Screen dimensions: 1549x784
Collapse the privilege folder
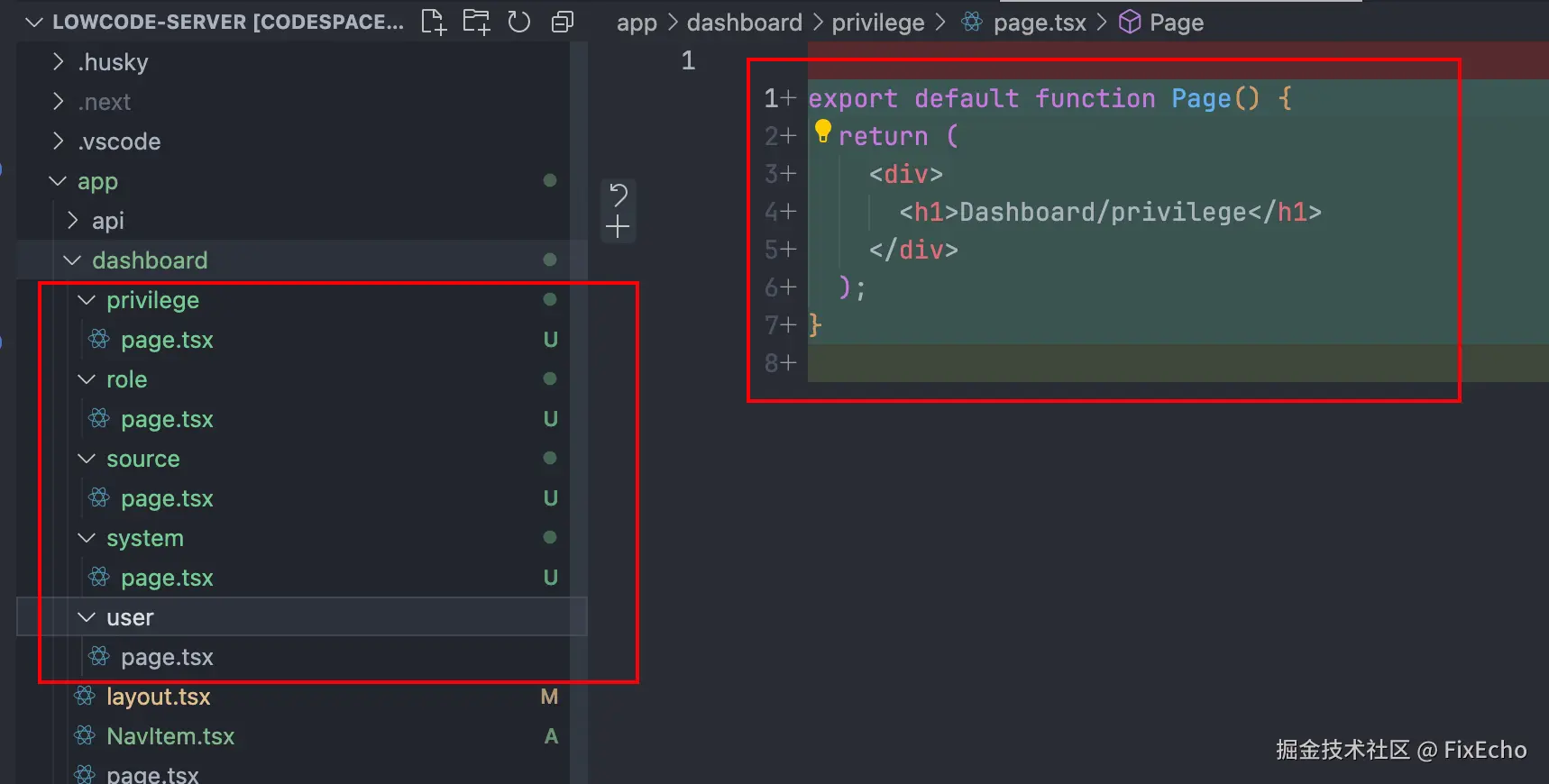87,300
